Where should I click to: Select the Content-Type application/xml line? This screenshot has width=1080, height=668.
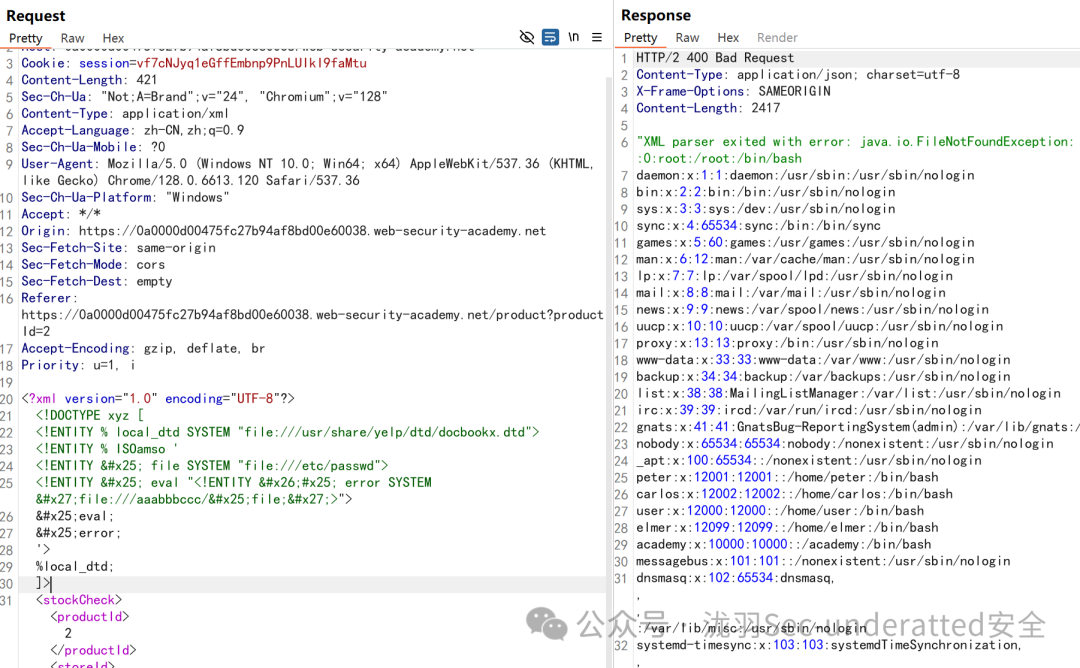pos(125,114)
